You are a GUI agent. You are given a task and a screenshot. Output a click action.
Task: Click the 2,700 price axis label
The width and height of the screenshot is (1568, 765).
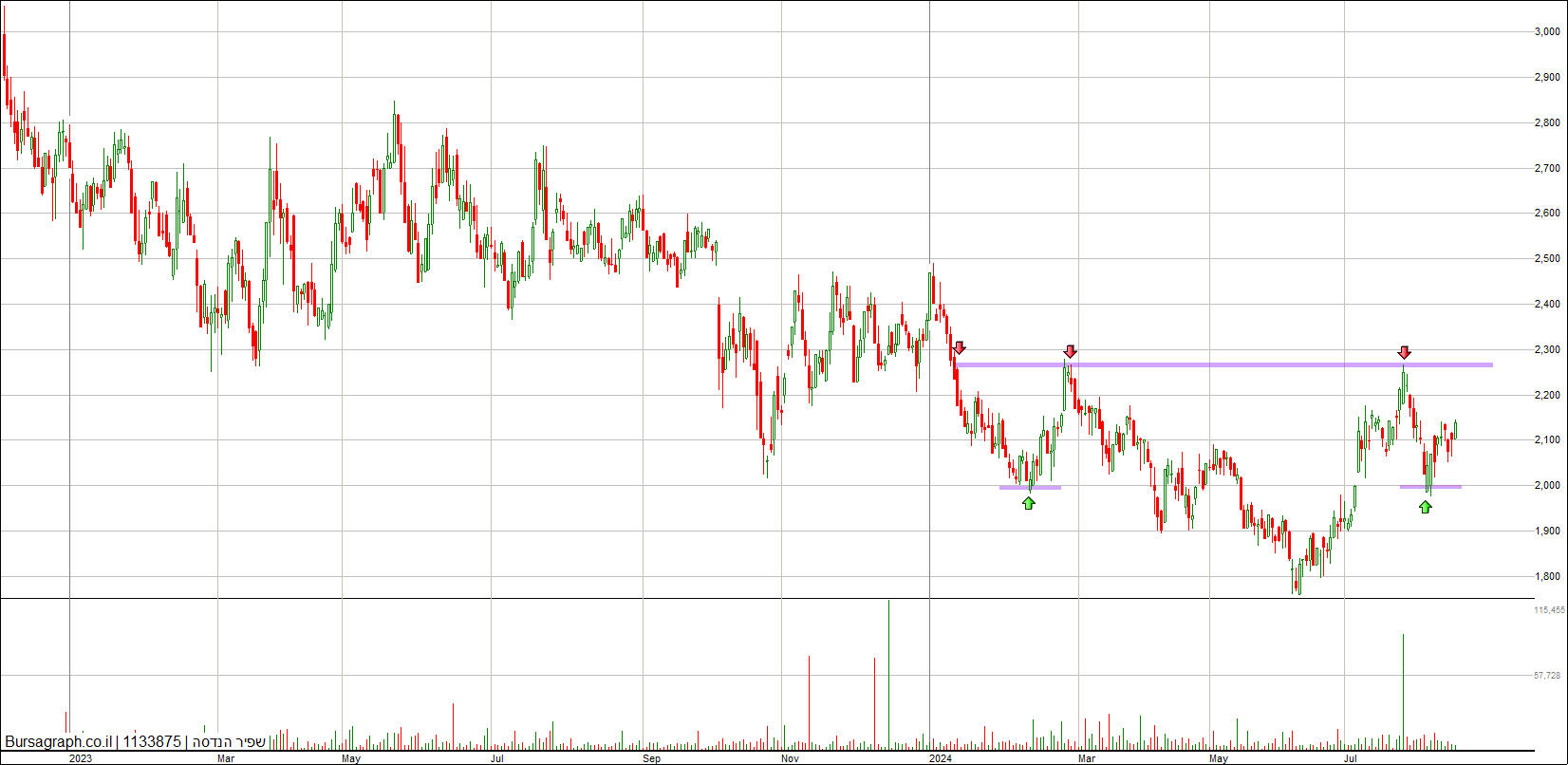[x=1547, y=168]
